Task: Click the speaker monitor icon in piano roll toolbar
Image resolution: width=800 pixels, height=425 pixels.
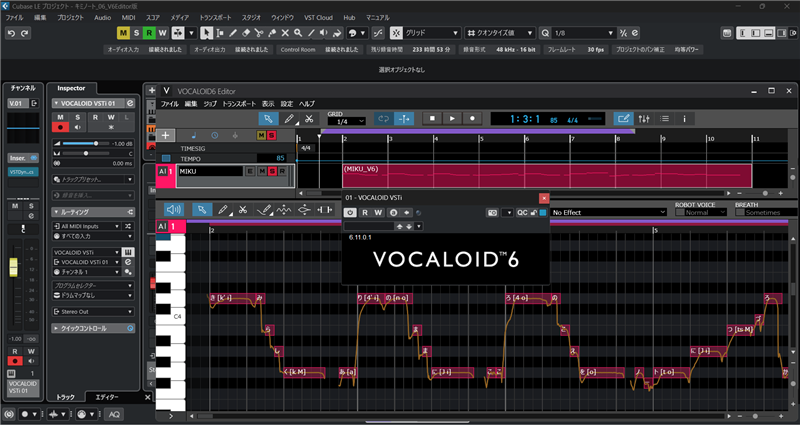Action: pyautogui.click(x=174, y=210)
